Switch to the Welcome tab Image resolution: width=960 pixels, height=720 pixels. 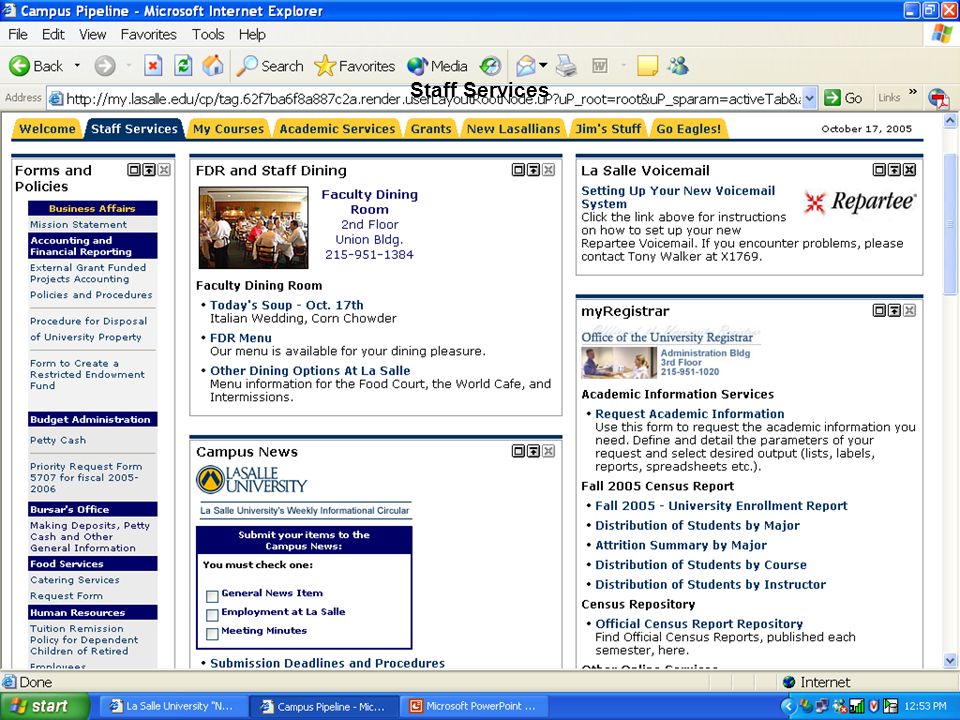[47, 129]
